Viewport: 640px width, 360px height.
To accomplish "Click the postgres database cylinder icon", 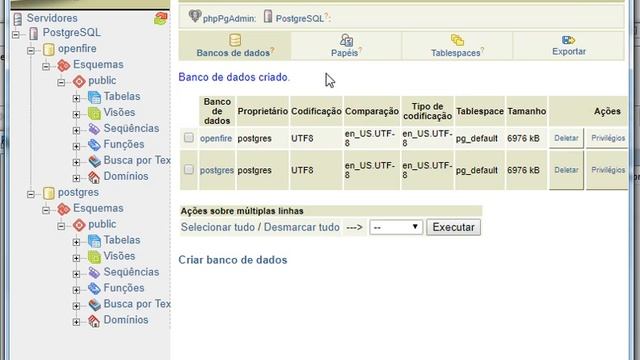I will [x=49, y=193].
